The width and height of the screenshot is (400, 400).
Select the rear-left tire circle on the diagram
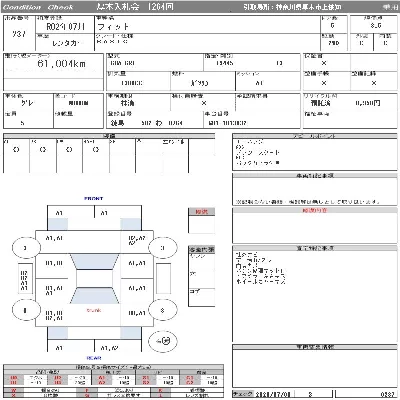[26, 310]
